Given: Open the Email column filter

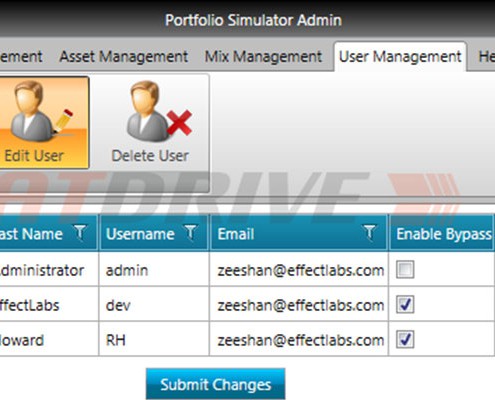Looking at the screenshot, I should point(369,232).
